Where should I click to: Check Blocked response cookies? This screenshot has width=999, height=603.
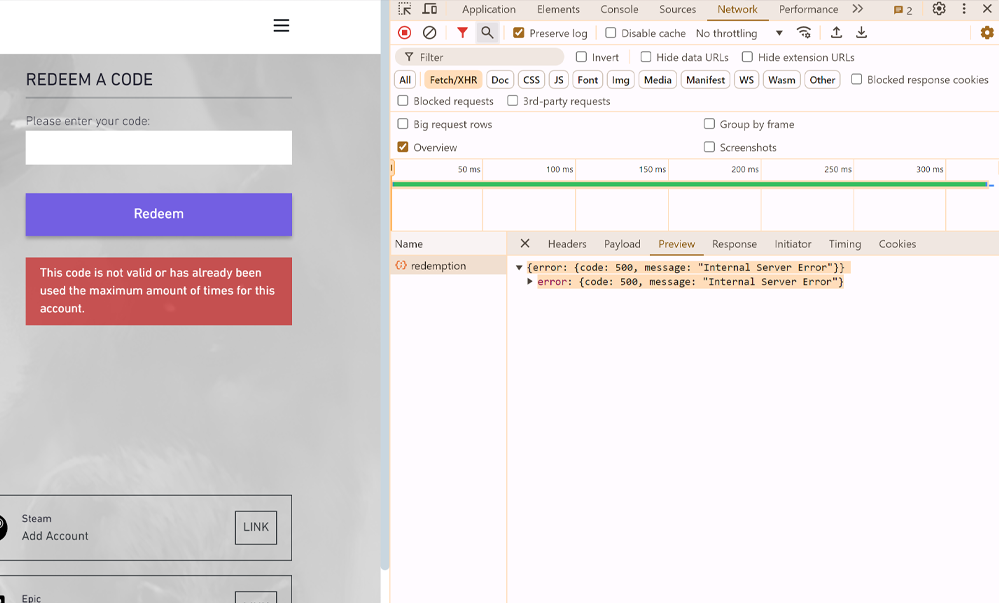tap(856, 79)
